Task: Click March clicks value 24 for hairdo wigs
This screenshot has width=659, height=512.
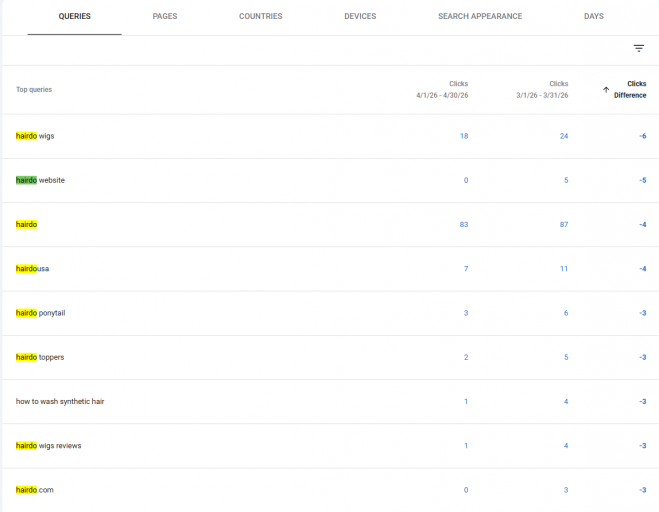Action: 564,136
